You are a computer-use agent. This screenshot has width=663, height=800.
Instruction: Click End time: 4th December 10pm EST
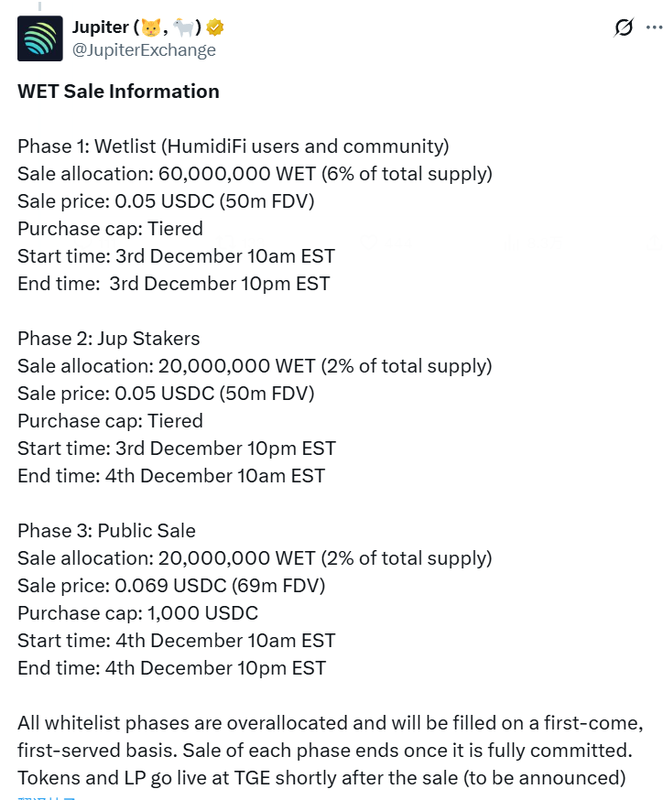click(171, 667)
